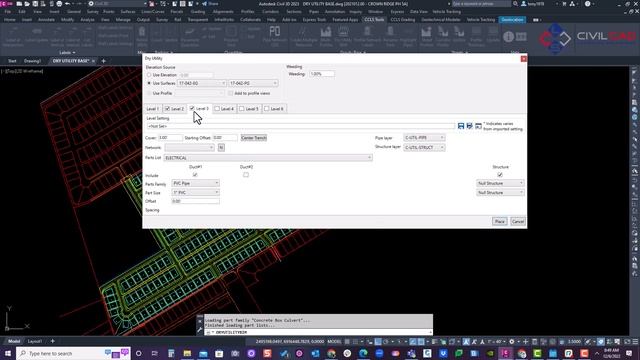
Task: Uncheck Include for Duct#1
Action: [195, 175]
